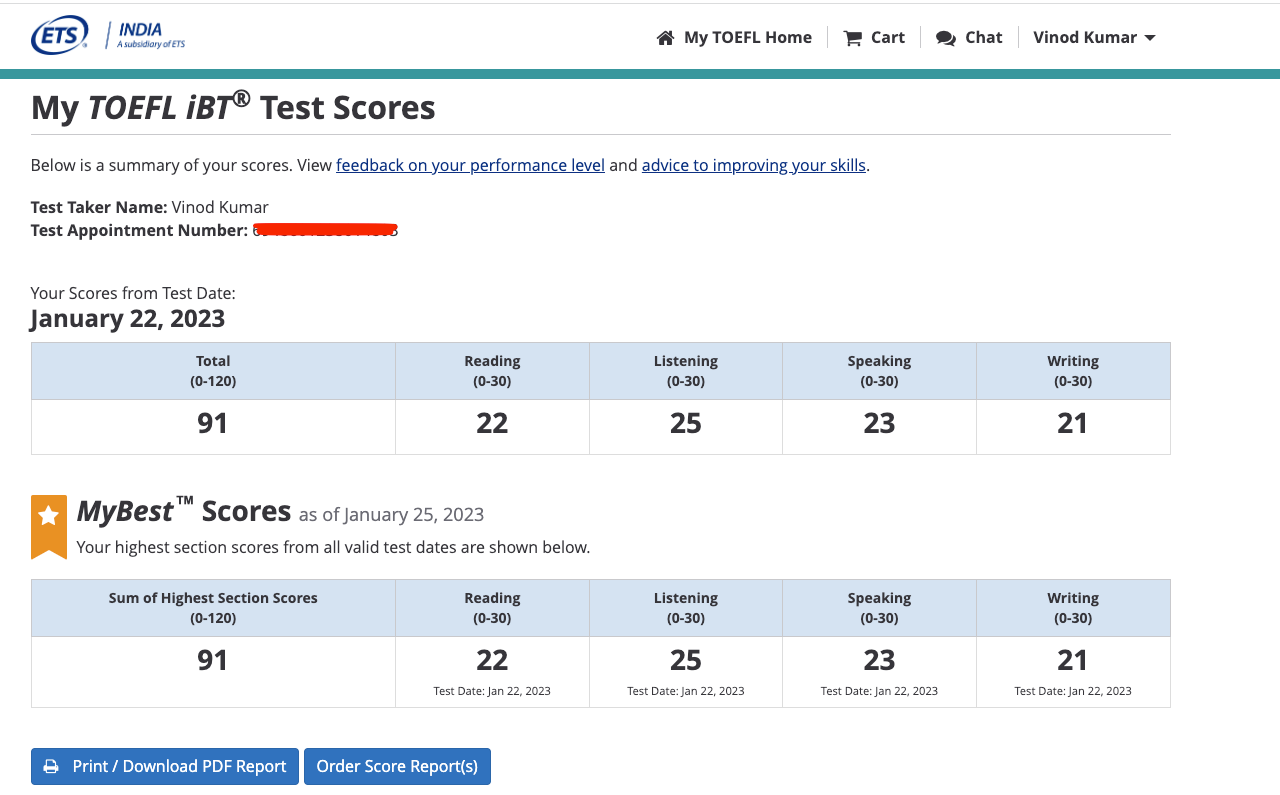This screenshot has width=1280, height=795.
Task: Open the chat bubble icon
Action: [944, 36]
